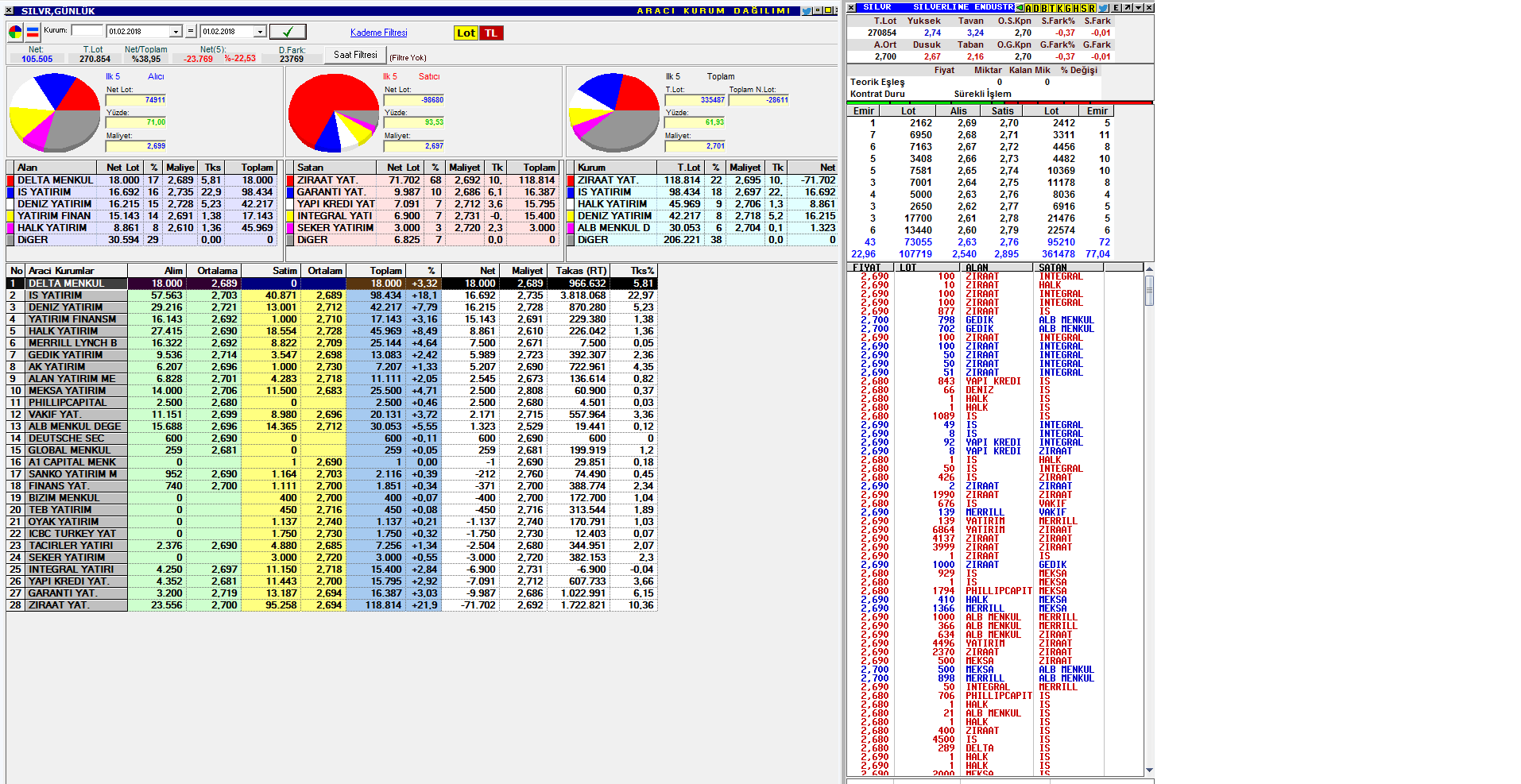Image resolution: width=1521 pixels, height=784 pixels.
Task: Click diagonal arrow detach icon in SILVR titlebar
Action: click(x=1128, y=8)
